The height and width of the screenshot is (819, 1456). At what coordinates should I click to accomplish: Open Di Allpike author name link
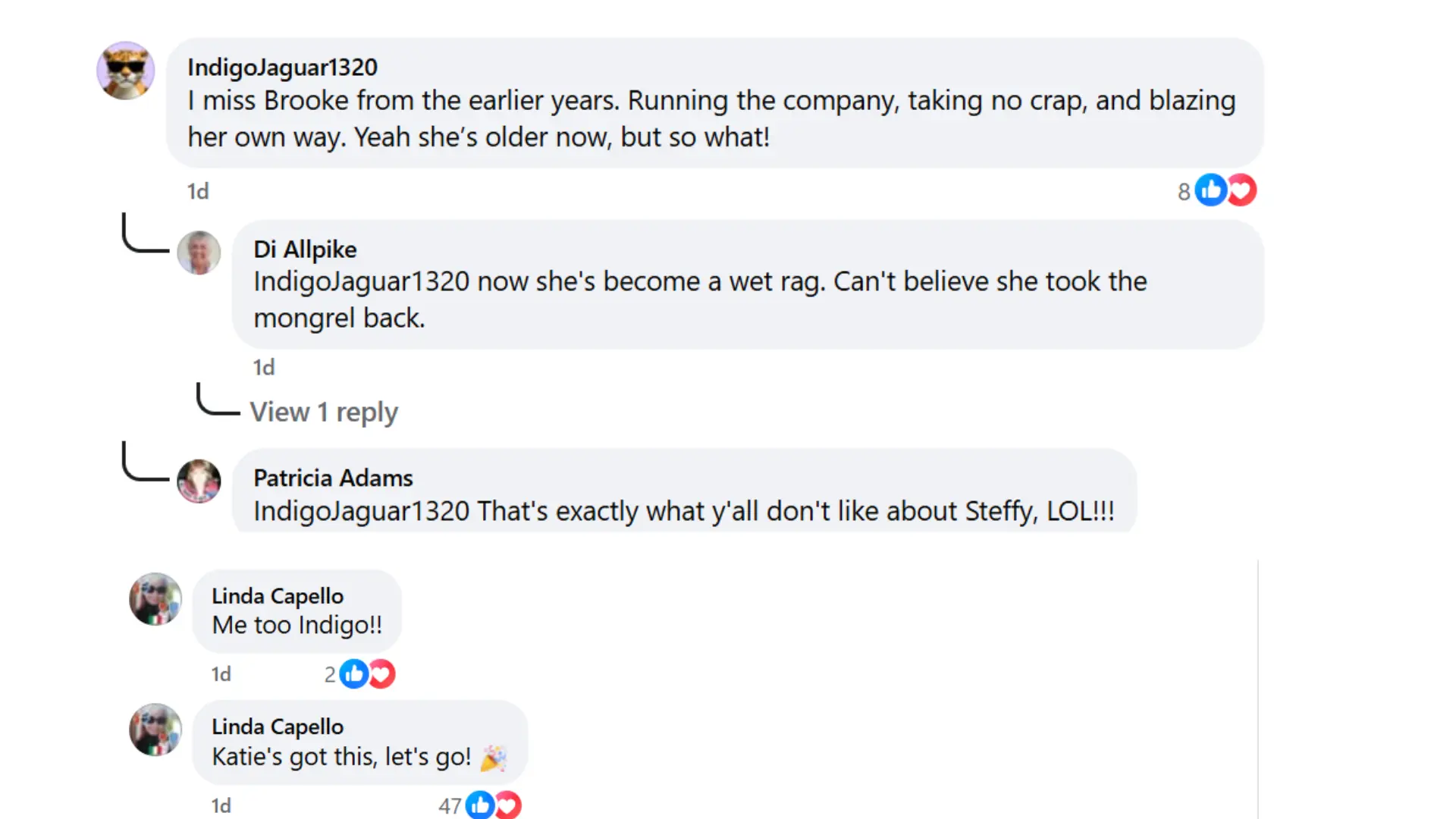pos(305,249)
